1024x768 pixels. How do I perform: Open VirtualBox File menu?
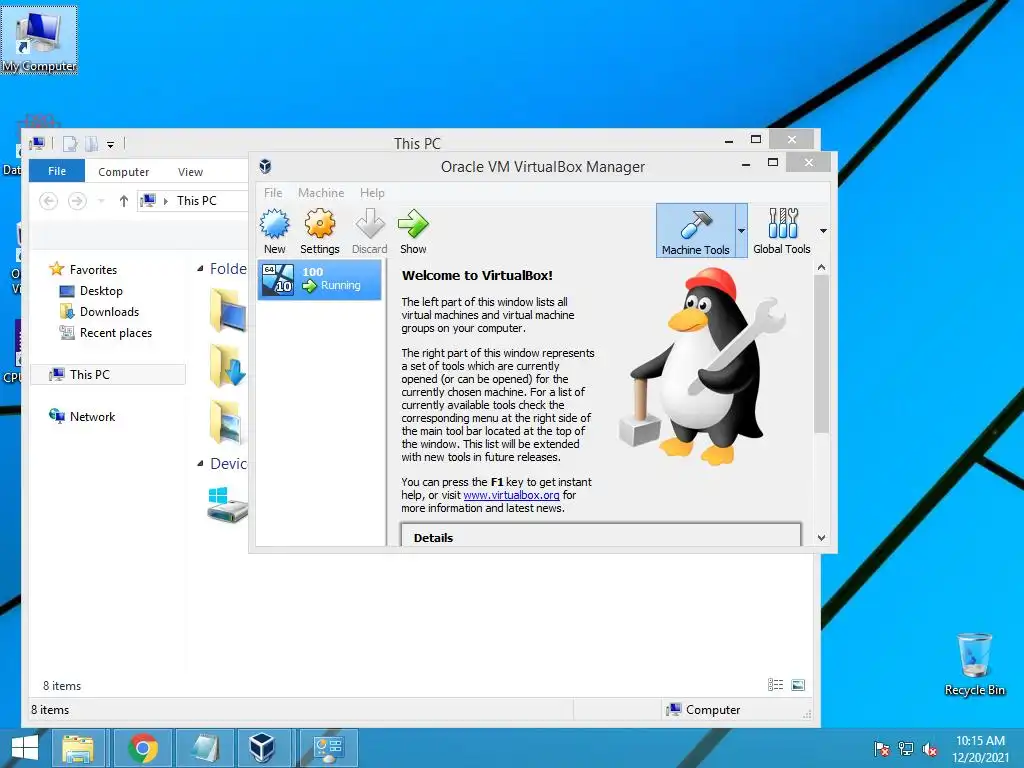click(x=273, y=193)
